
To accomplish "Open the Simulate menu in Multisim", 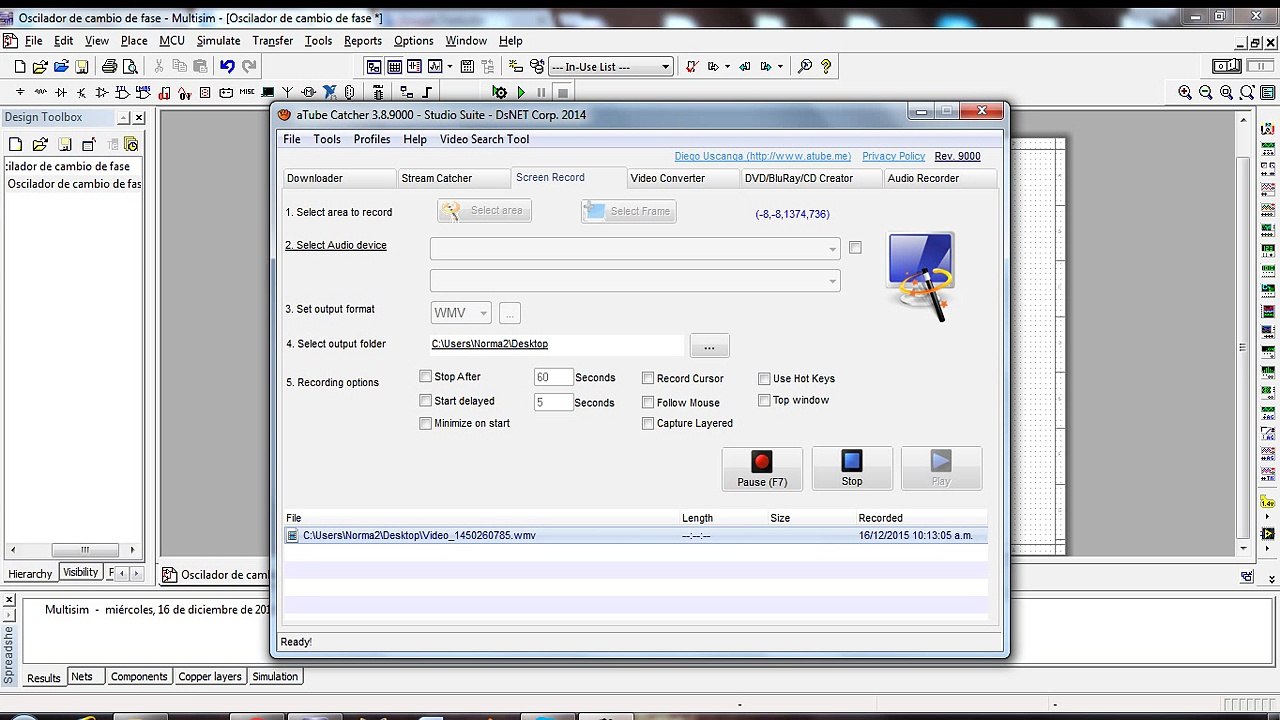I will 218,41.
